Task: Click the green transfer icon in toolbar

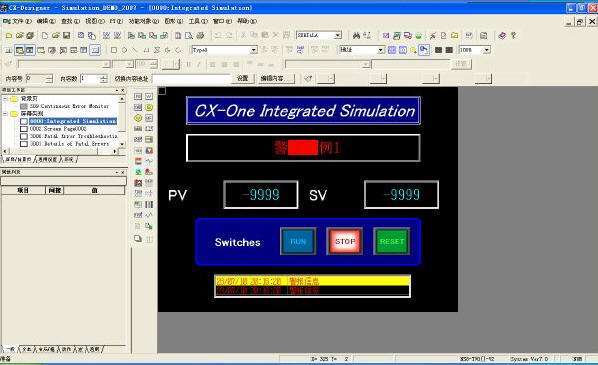Action: click(418, 35)
